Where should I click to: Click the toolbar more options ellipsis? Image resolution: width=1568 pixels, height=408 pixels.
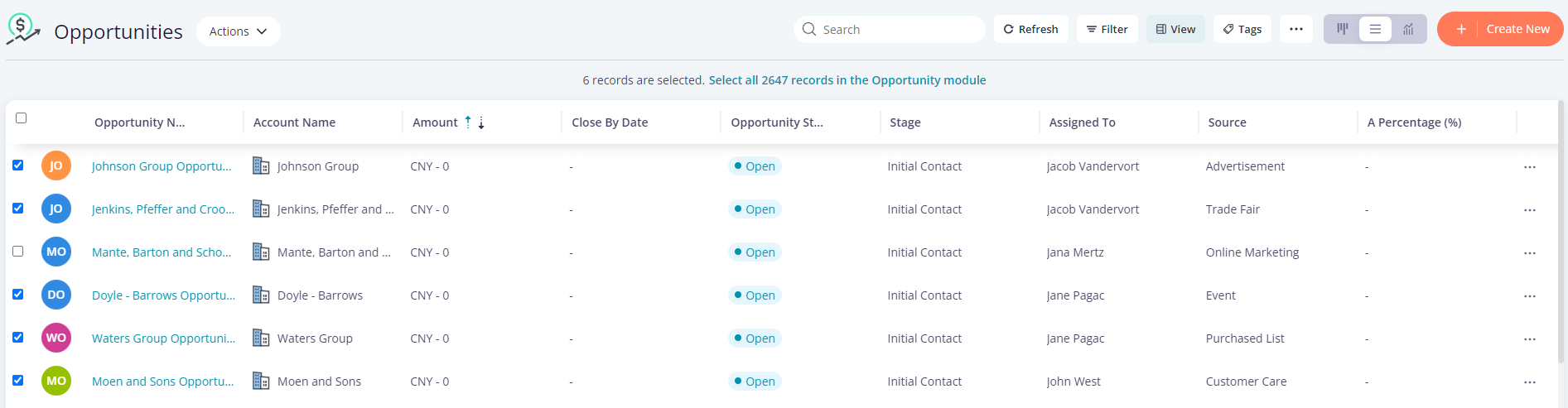click(1296, 29)
